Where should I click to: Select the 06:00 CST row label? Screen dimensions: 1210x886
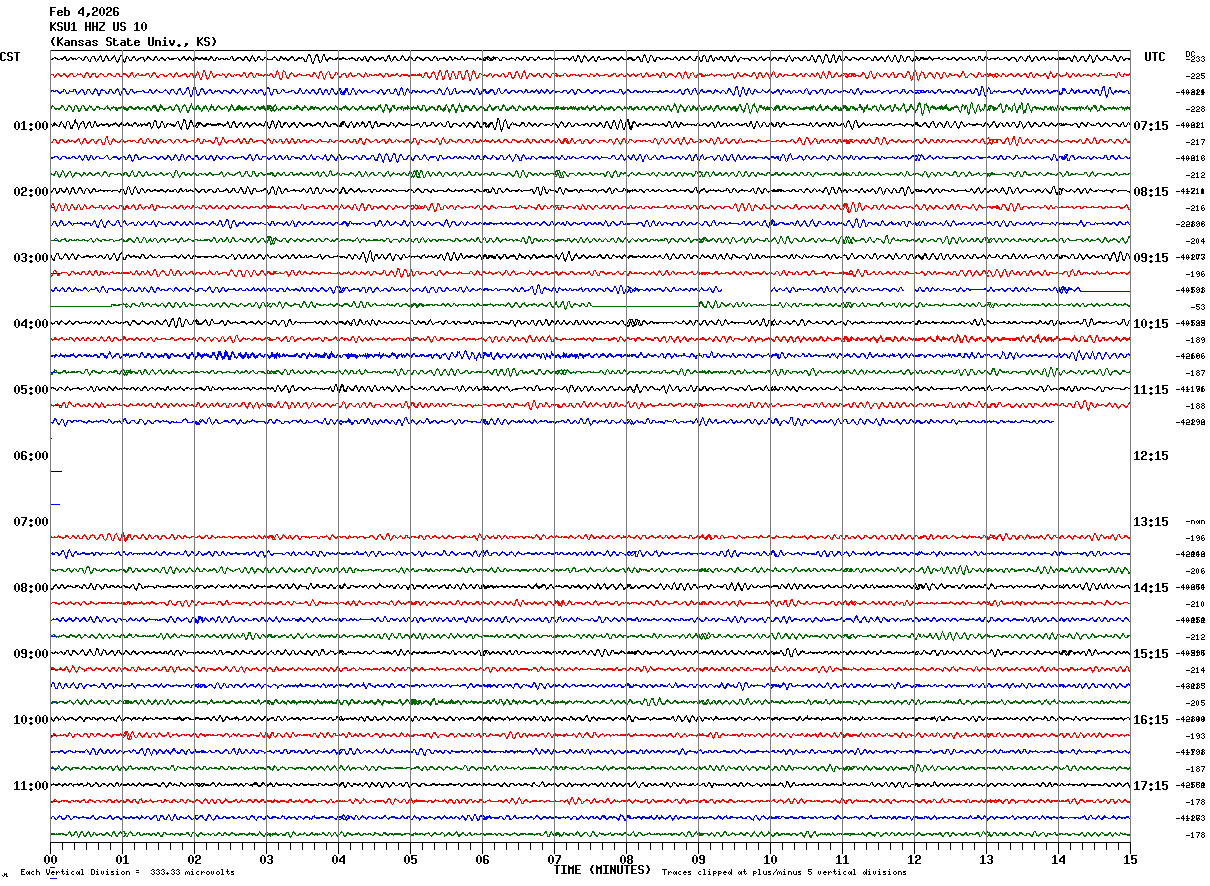pos(30,456)
